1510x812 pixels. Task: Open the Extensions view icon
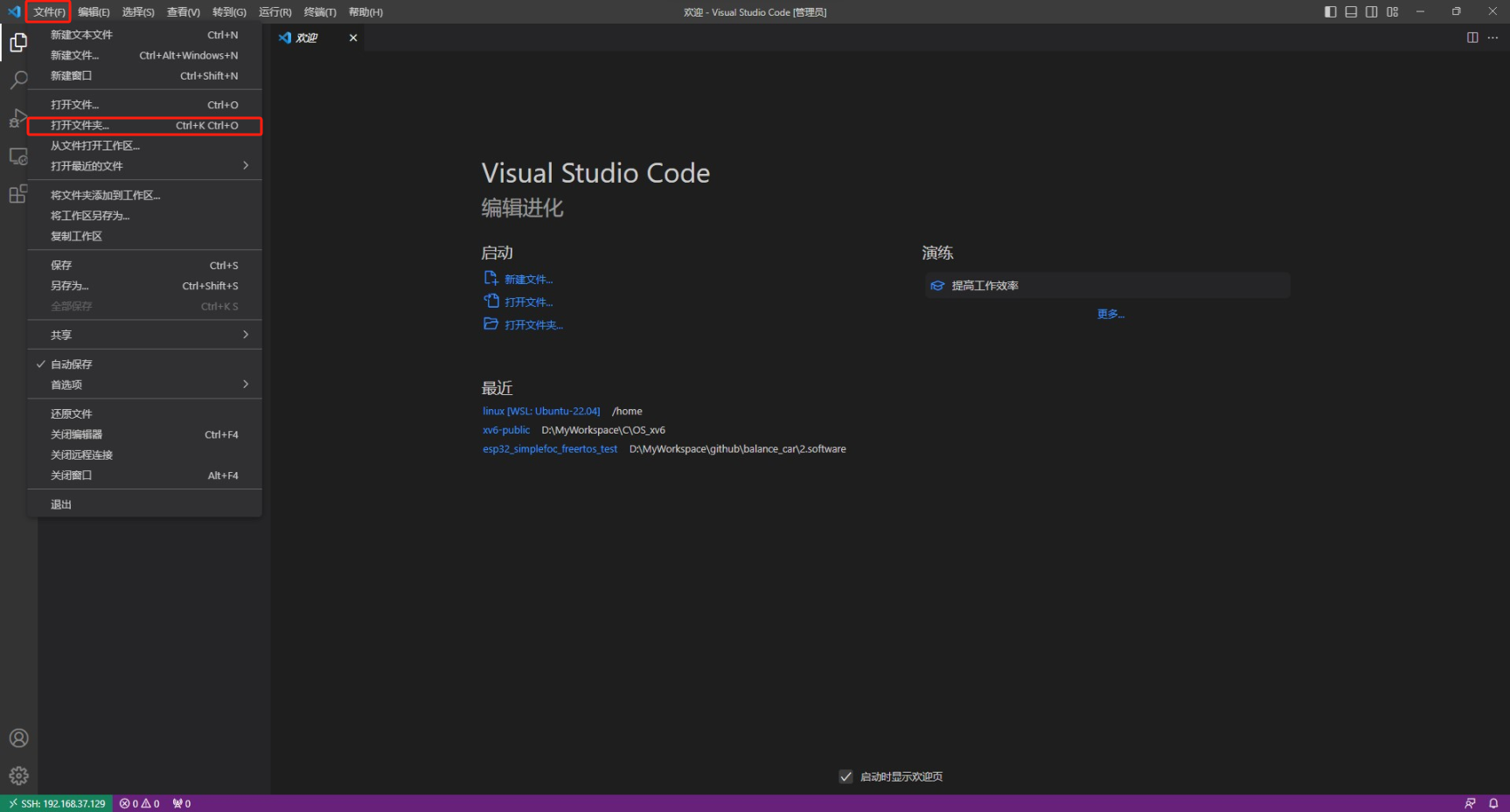[18, 194]
